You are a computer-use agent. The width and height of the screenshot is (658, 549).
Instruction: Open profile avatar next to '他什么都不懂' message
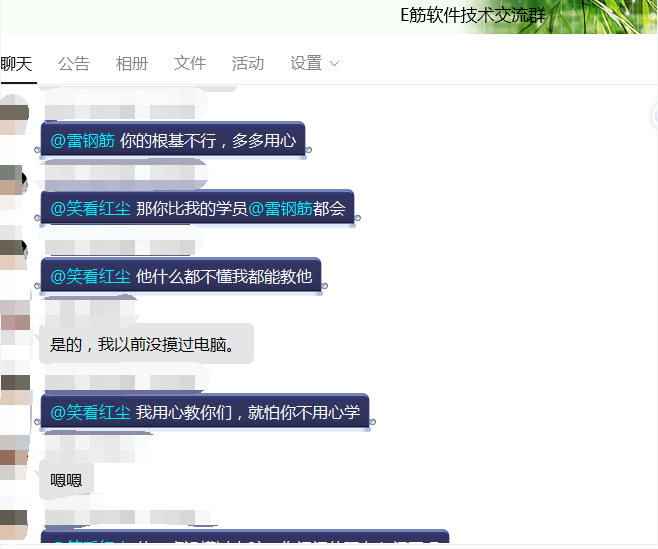tap(13, 254)
